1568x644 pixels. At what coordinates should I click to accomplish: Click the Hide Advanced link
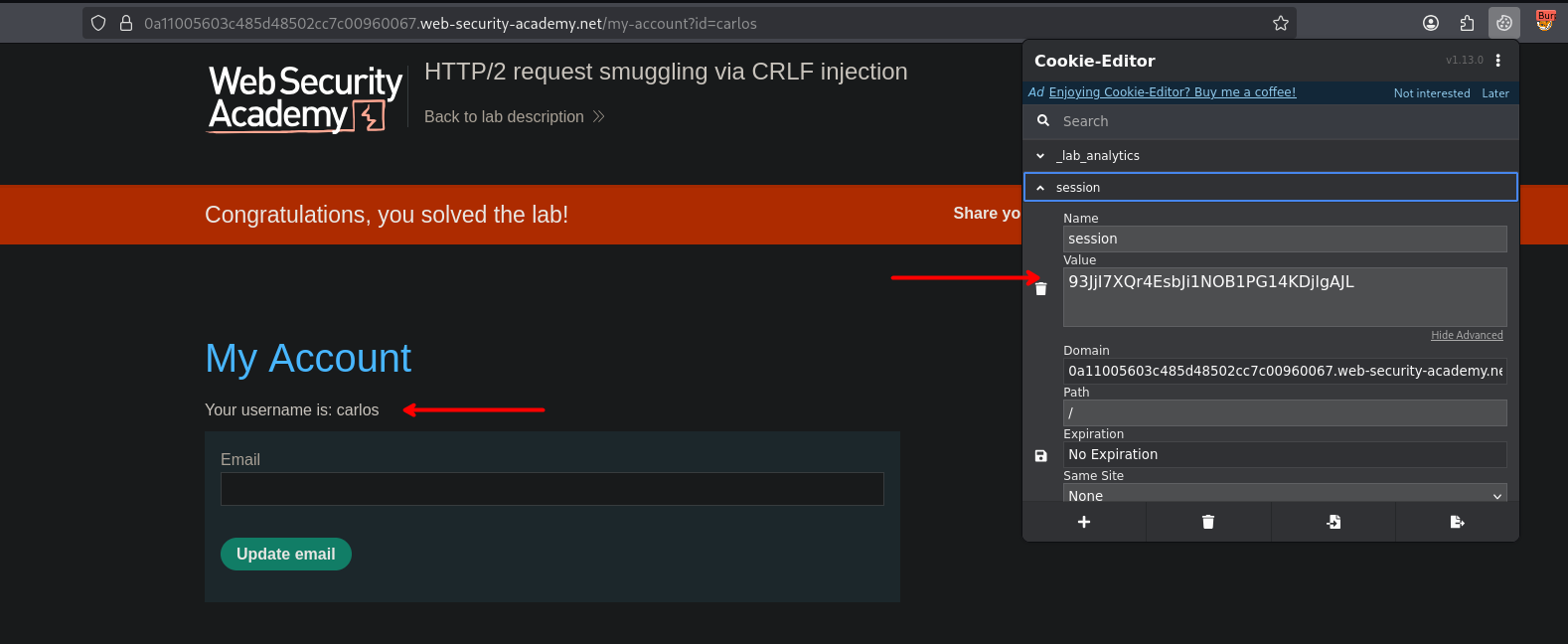click(x=1467, y=336)
